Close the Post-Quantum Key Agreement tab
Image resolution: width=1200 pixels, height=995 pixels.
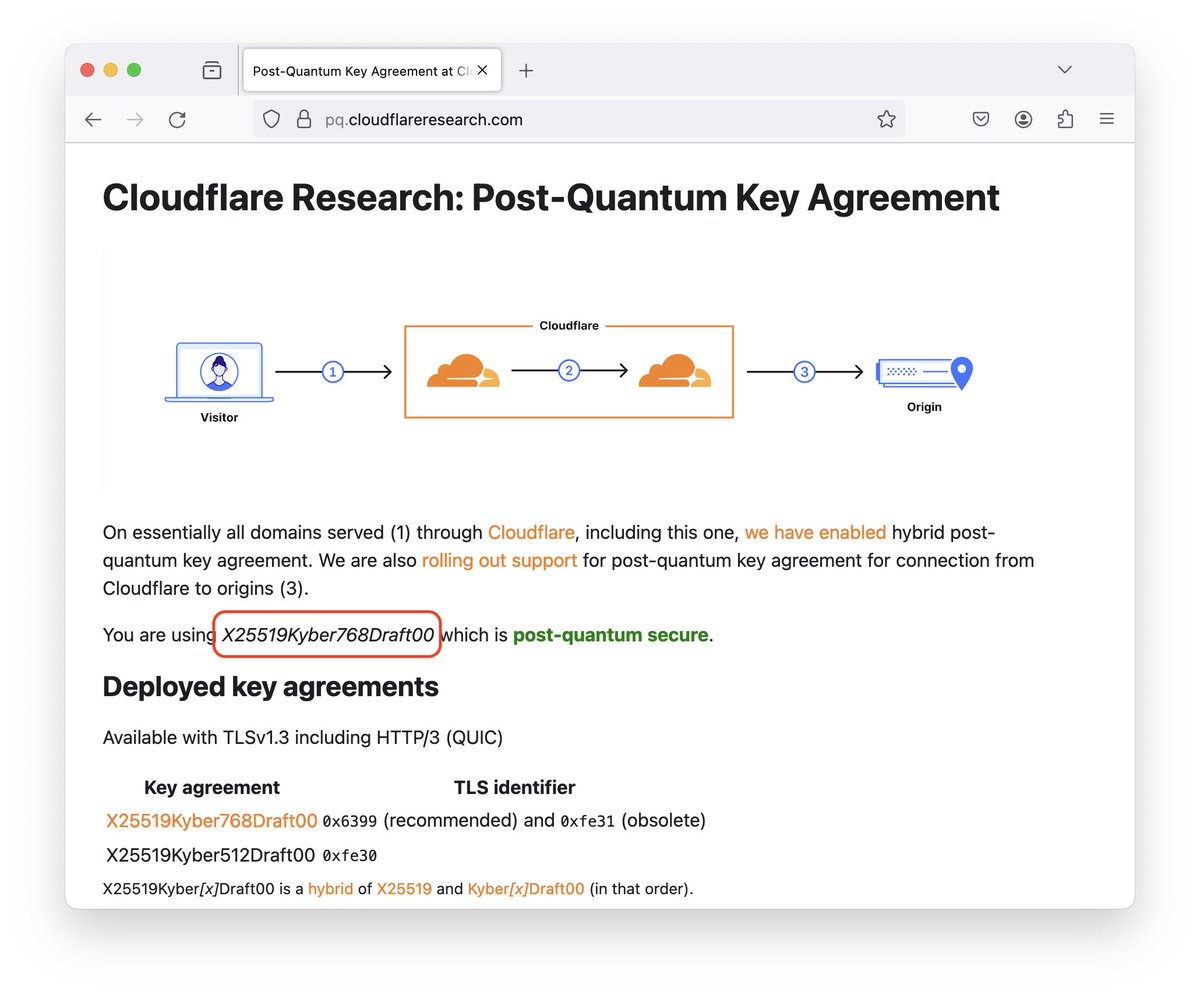[483, 71]
